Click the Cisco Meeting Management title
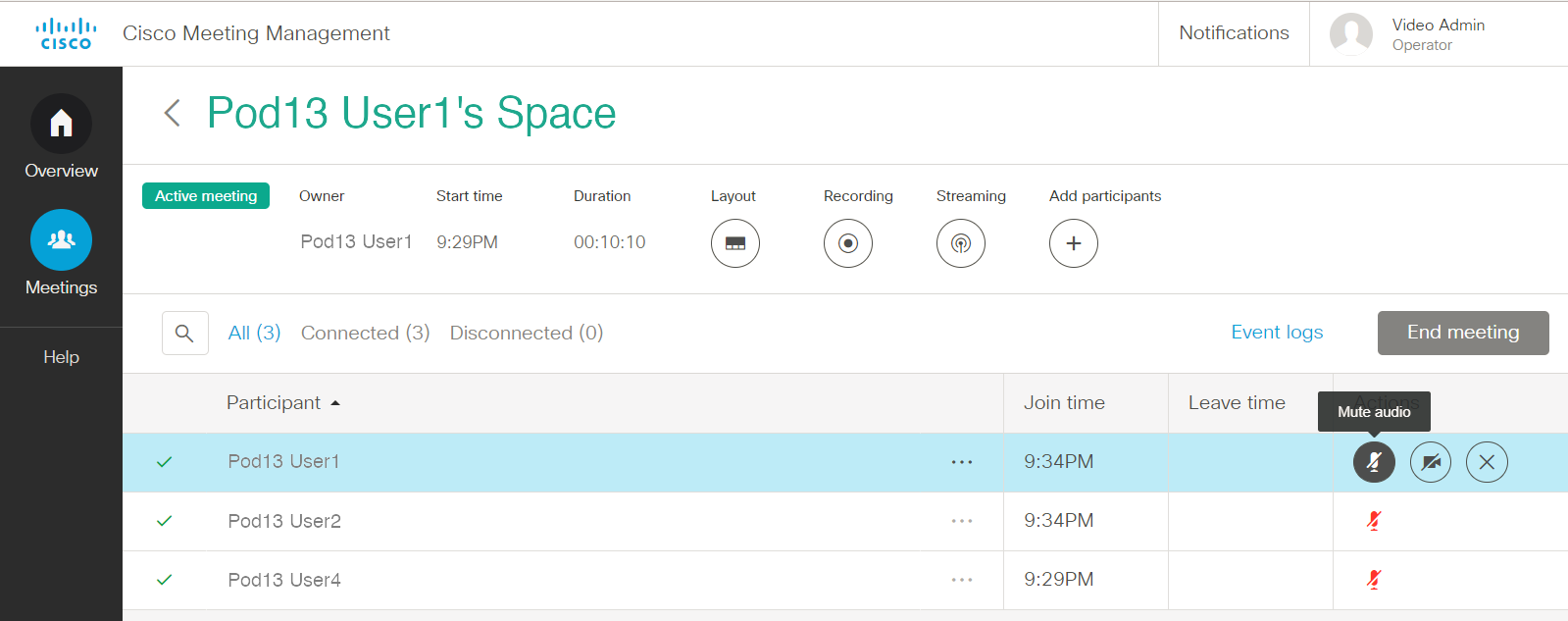Image resolution: width=1568 pixels, height=621 pixels. pos(256,33)
